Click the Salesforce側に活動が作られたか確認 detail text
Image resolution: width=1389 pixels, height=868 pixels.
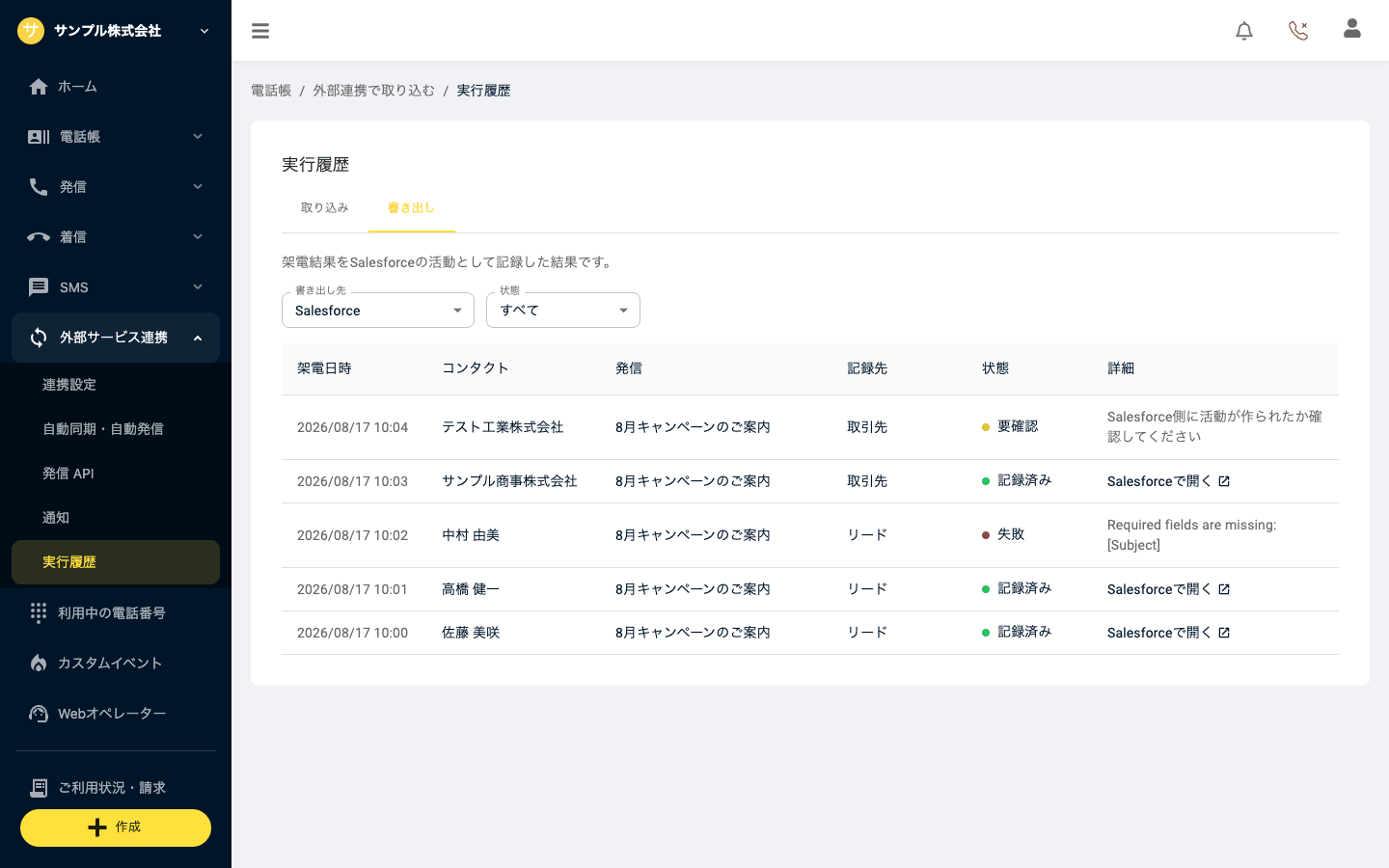tap(1215, 426)
